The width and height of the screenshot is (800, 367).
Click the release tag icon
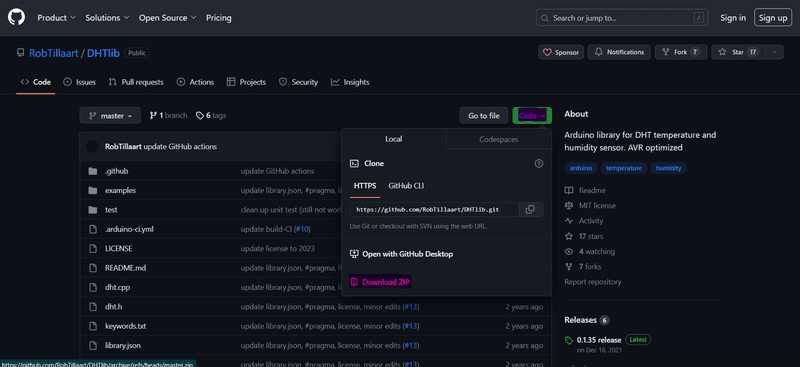pos(569,340)
